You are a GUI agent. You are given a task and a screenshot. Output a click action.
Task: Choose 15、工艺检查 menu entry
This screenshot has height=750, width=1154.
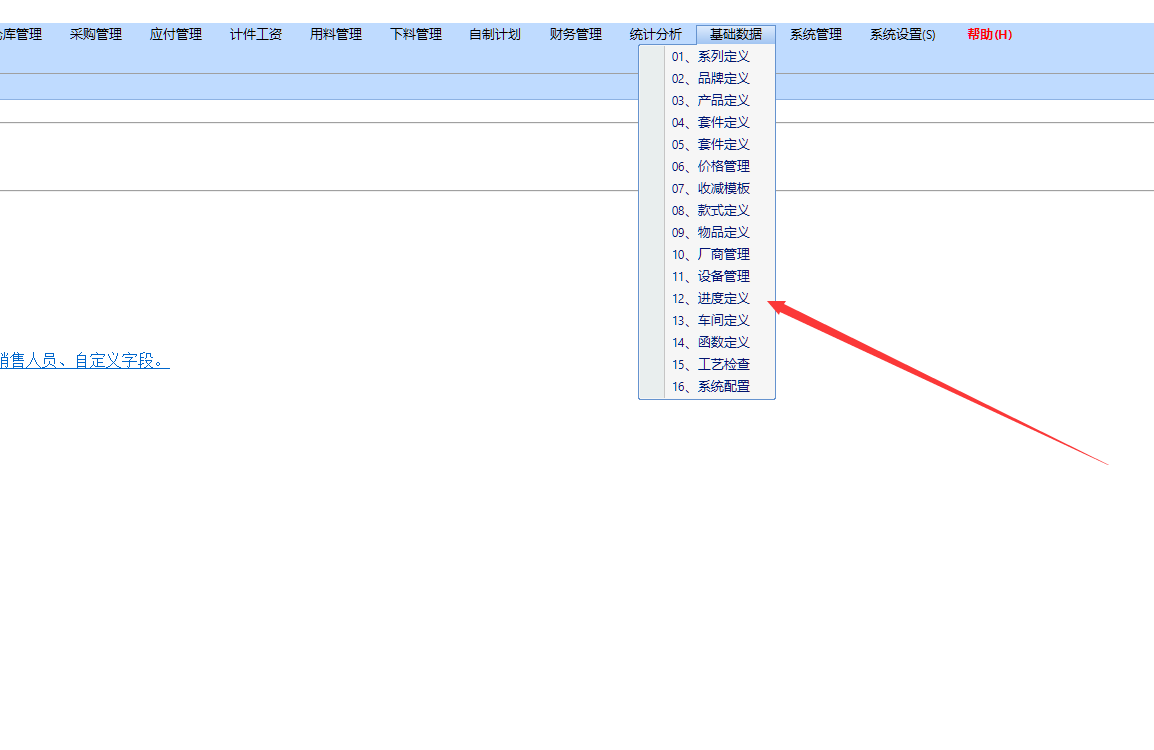pyautogui.click(x=710, y=364)
